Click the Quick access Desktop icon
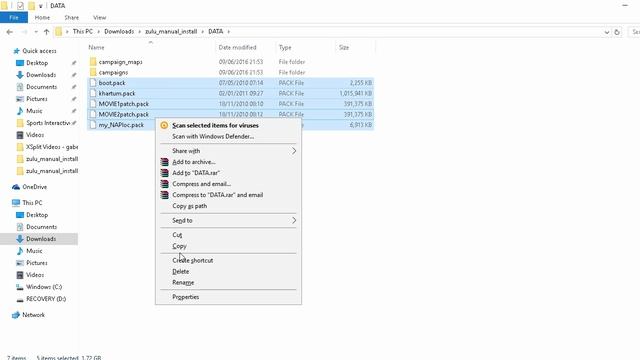The height and width of the screenshot is (360, 640). [20, 63]
